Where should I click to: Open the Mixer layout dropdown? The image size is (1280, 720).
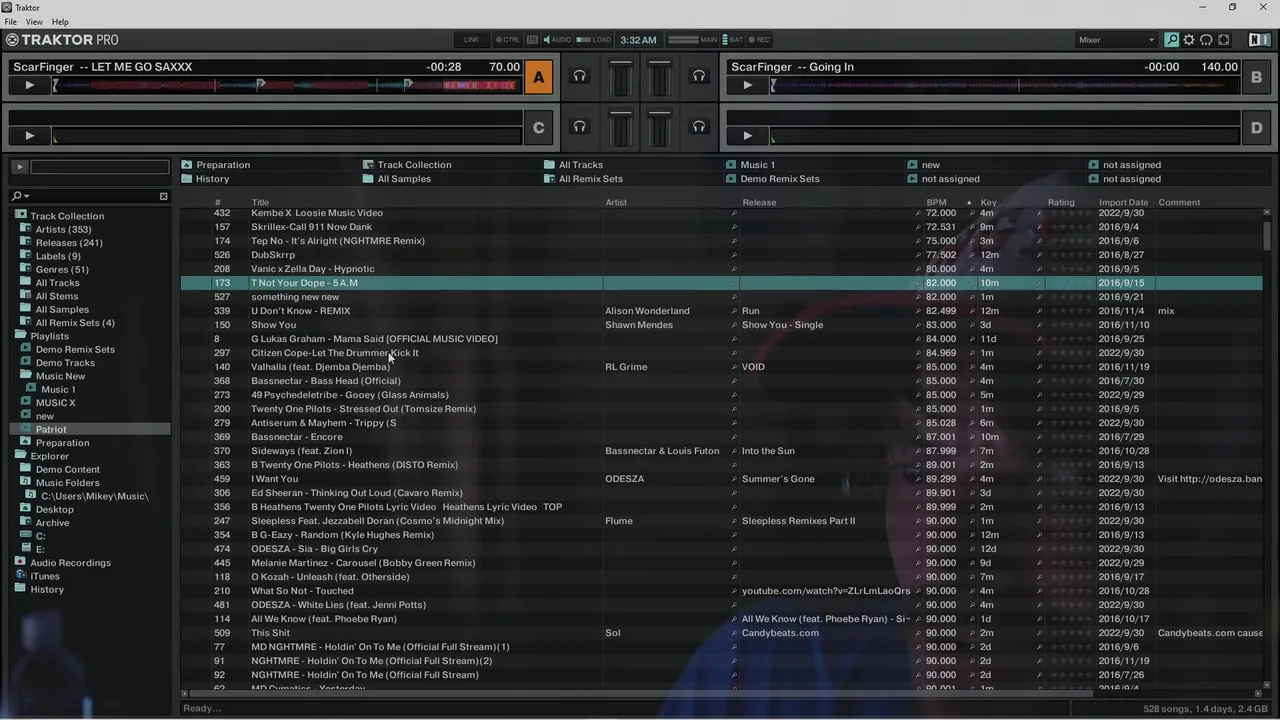(x=1116, y=40)
